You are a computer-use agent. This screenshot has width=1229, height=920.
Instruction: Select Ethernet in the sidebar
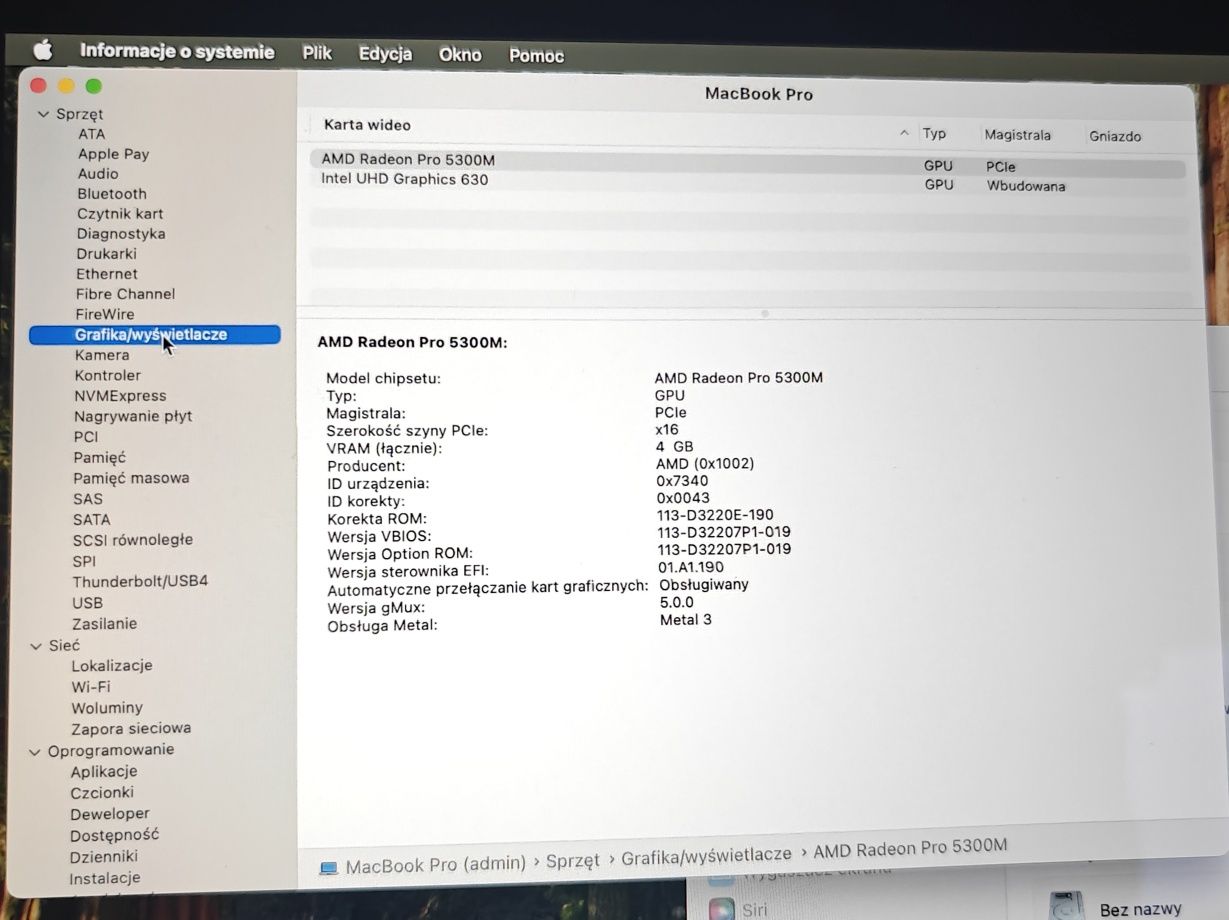point(107,274)
